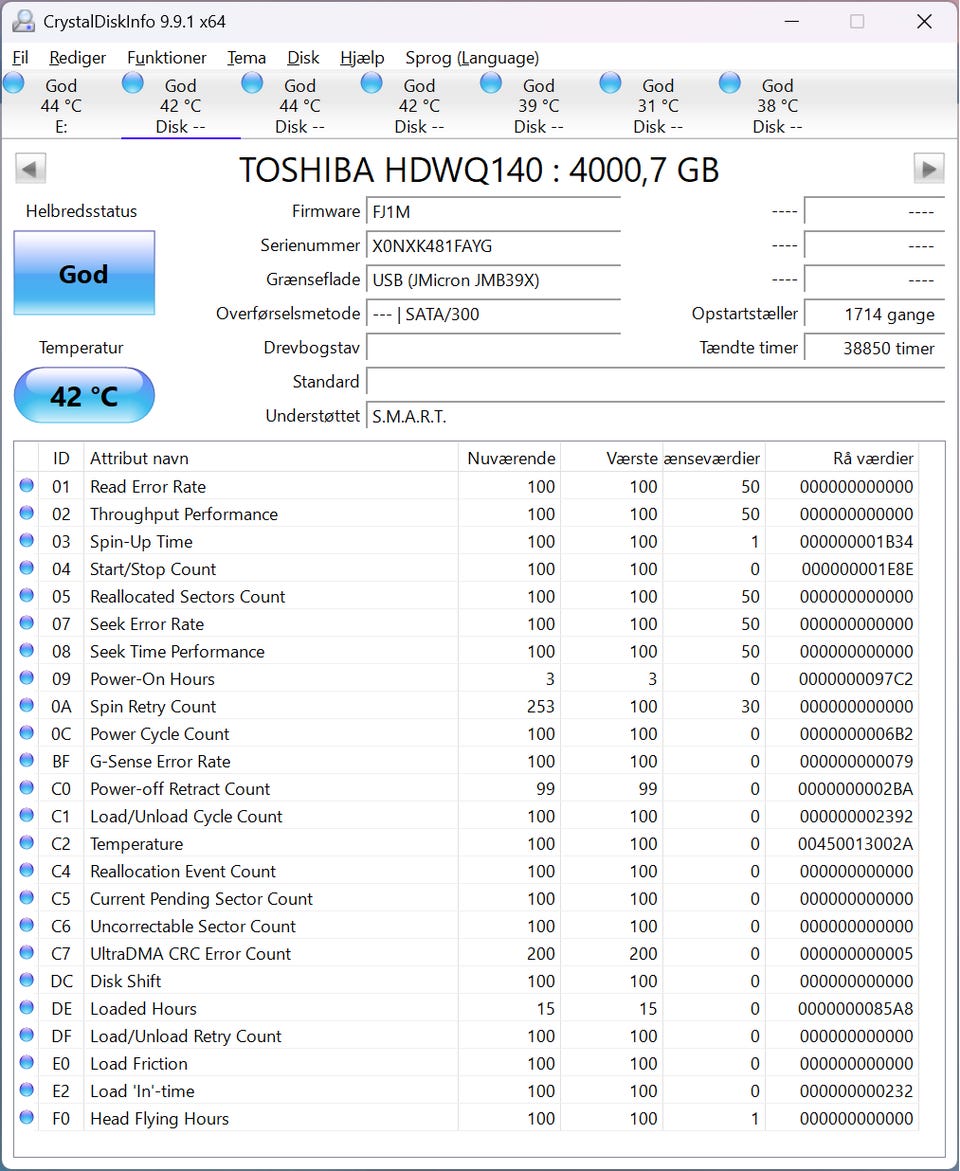This screenshot has width=960, height=1171.
Task: Click status dot for Load/Unload Cycle Count
Action: click(x=27, y=815)
